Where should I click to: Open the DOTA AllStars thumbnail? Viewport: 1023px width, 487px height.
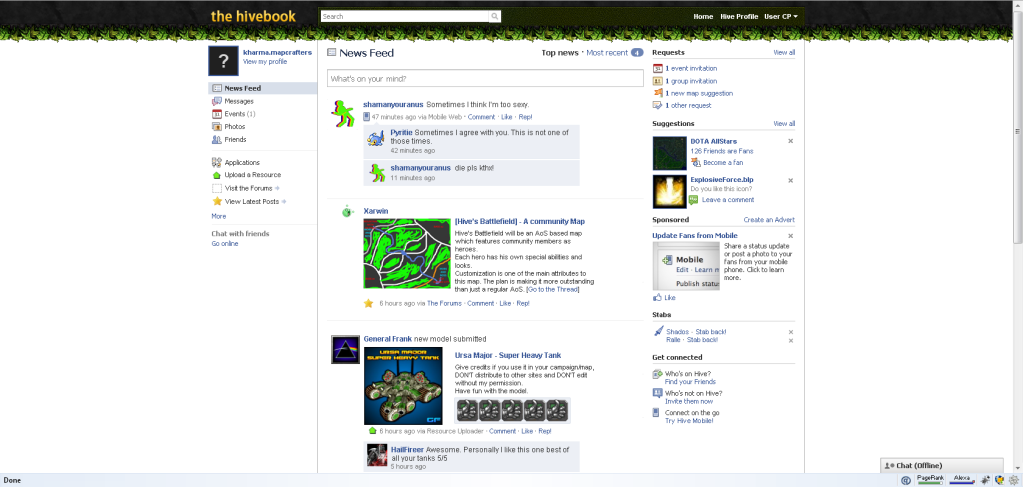point(669,153)
